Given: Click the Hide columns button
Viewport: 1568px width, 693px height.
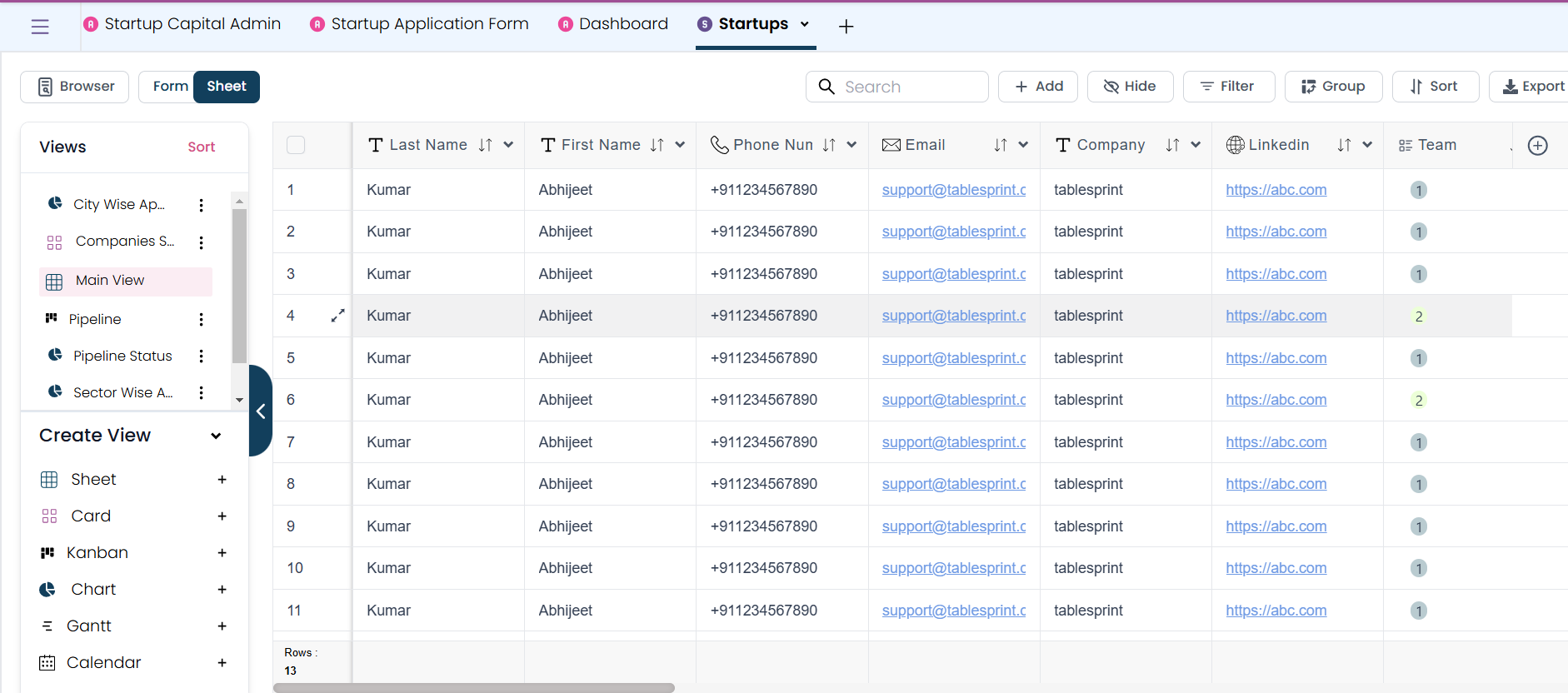Looking at the screenshot, I should coord(1130,87).
